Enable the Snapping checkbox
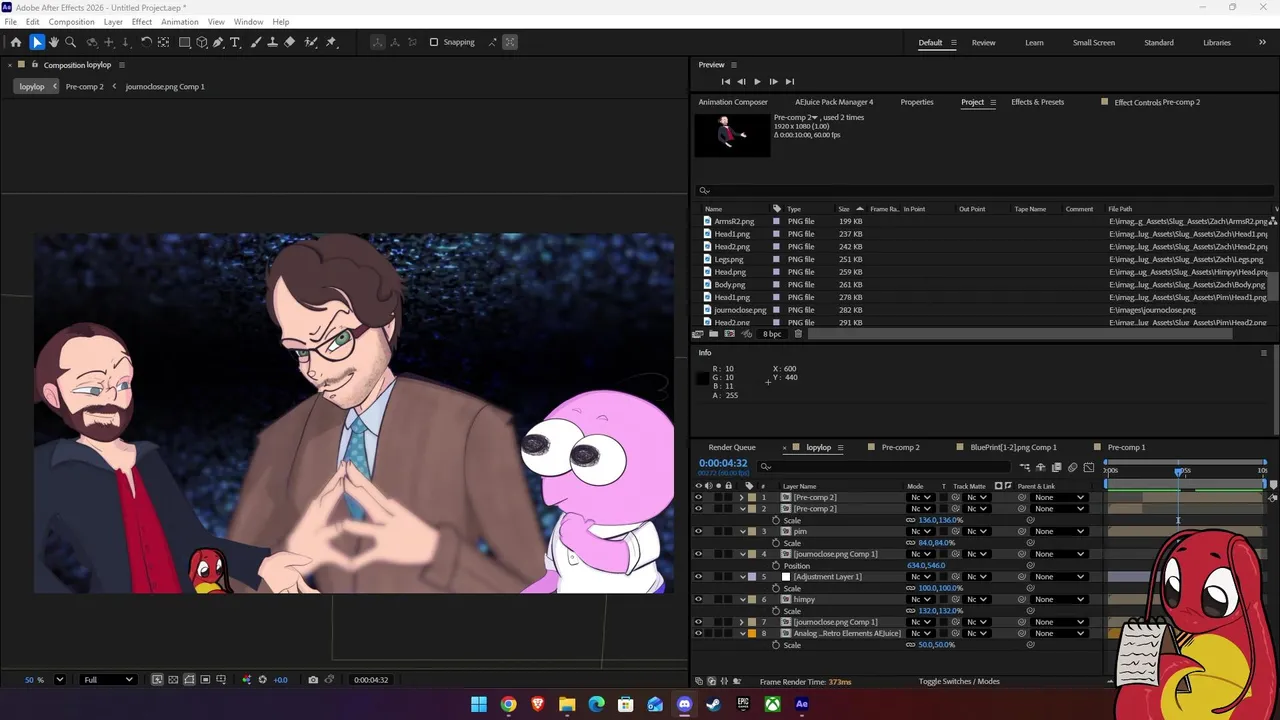The height and width of the screenshot is (720, 1280). pos(434,42)
